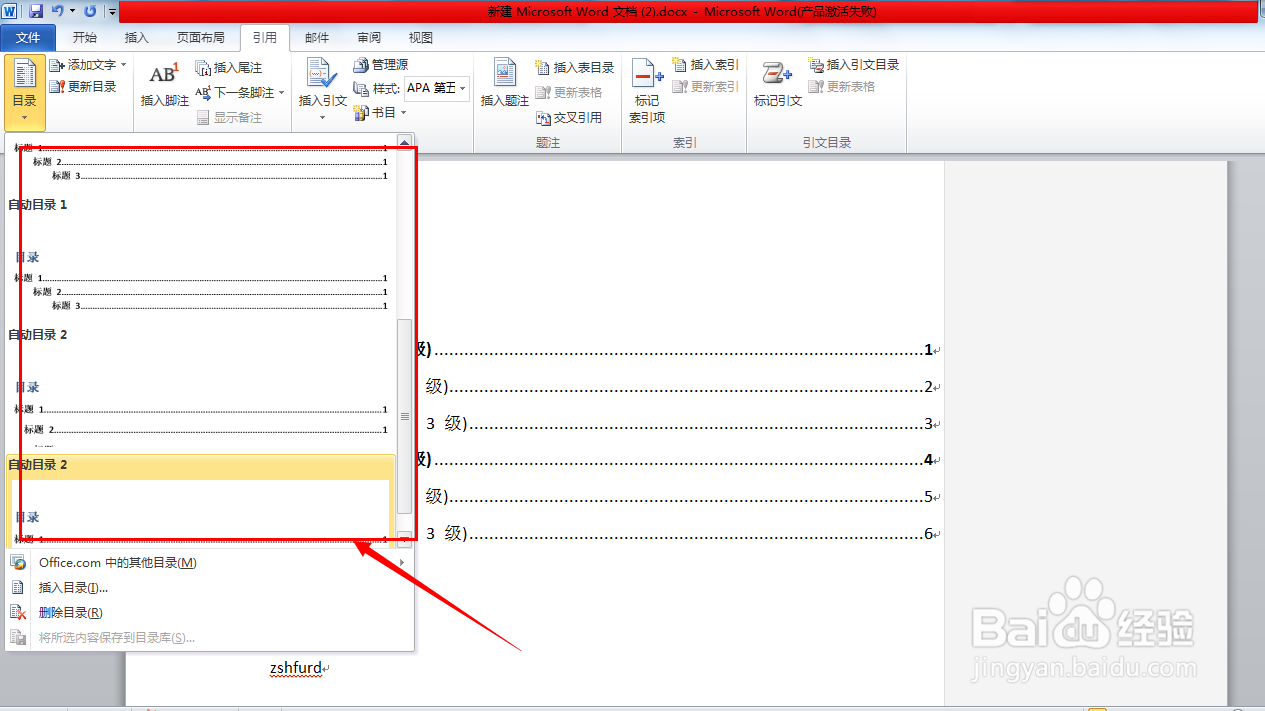
Task: Select 删除目录(R) menu item
Action: pos(209,613)
